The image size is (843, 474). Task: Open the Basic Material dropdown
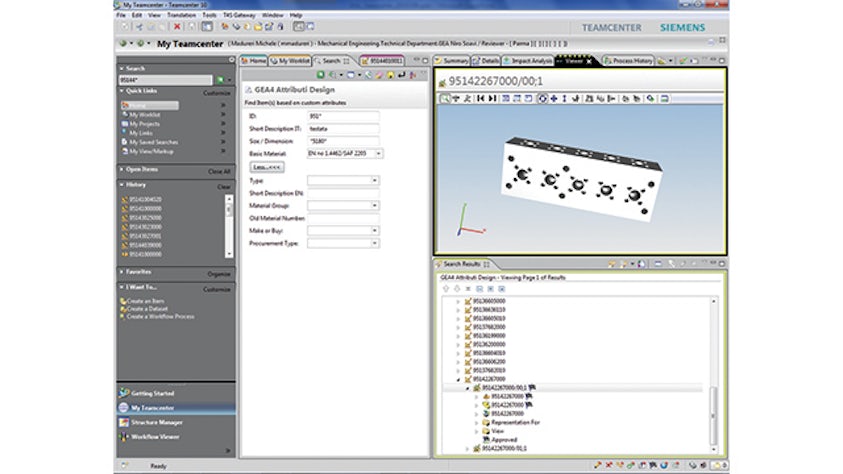[378, 154]
